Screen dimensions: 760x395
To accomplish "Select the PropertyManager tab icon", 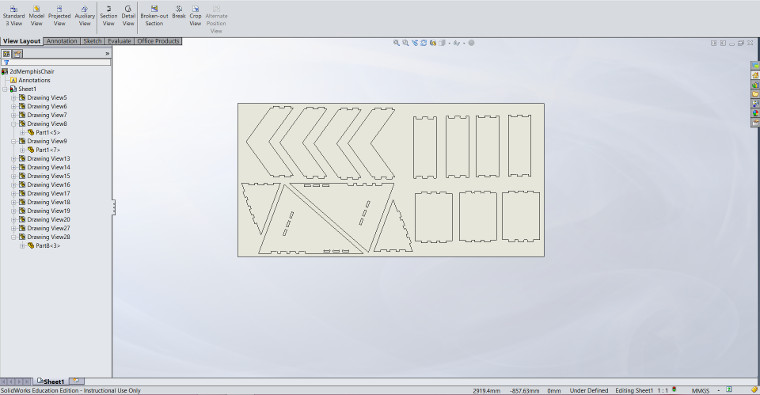I will tap(17, 54).
